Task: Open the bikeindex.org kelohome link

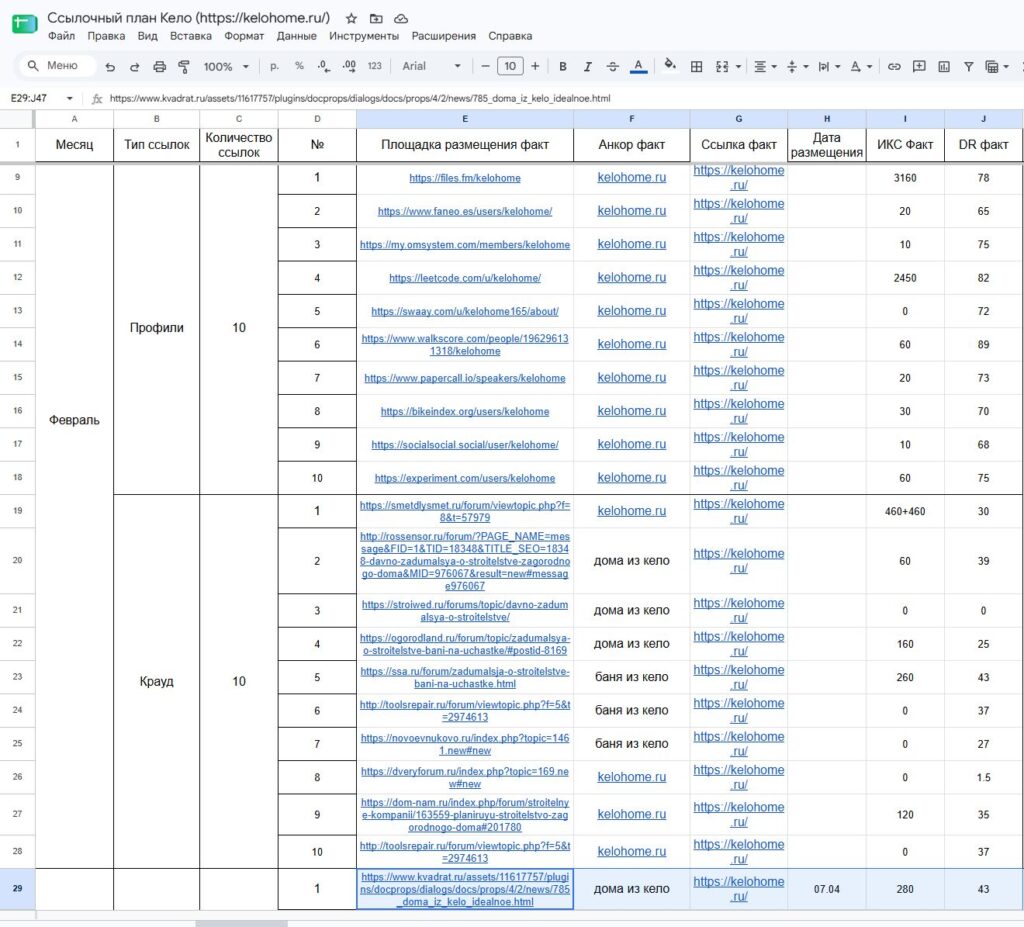Action: [465, 412]
